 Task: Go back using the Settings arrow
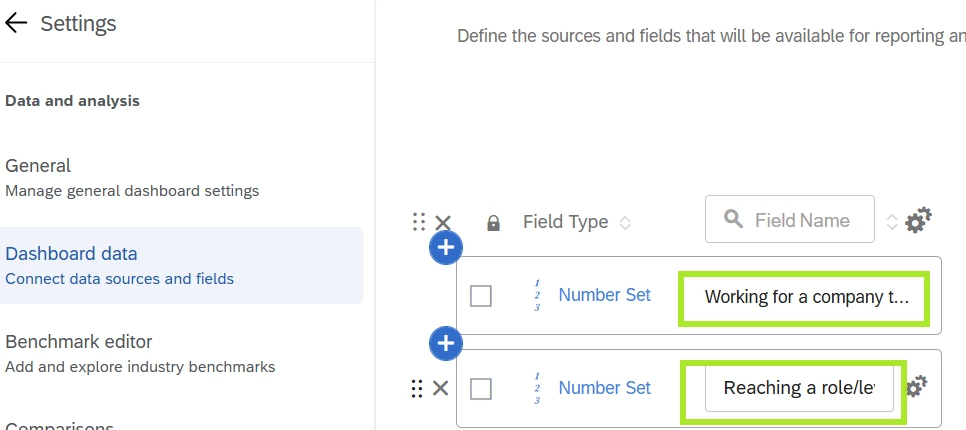pos(16,23)
